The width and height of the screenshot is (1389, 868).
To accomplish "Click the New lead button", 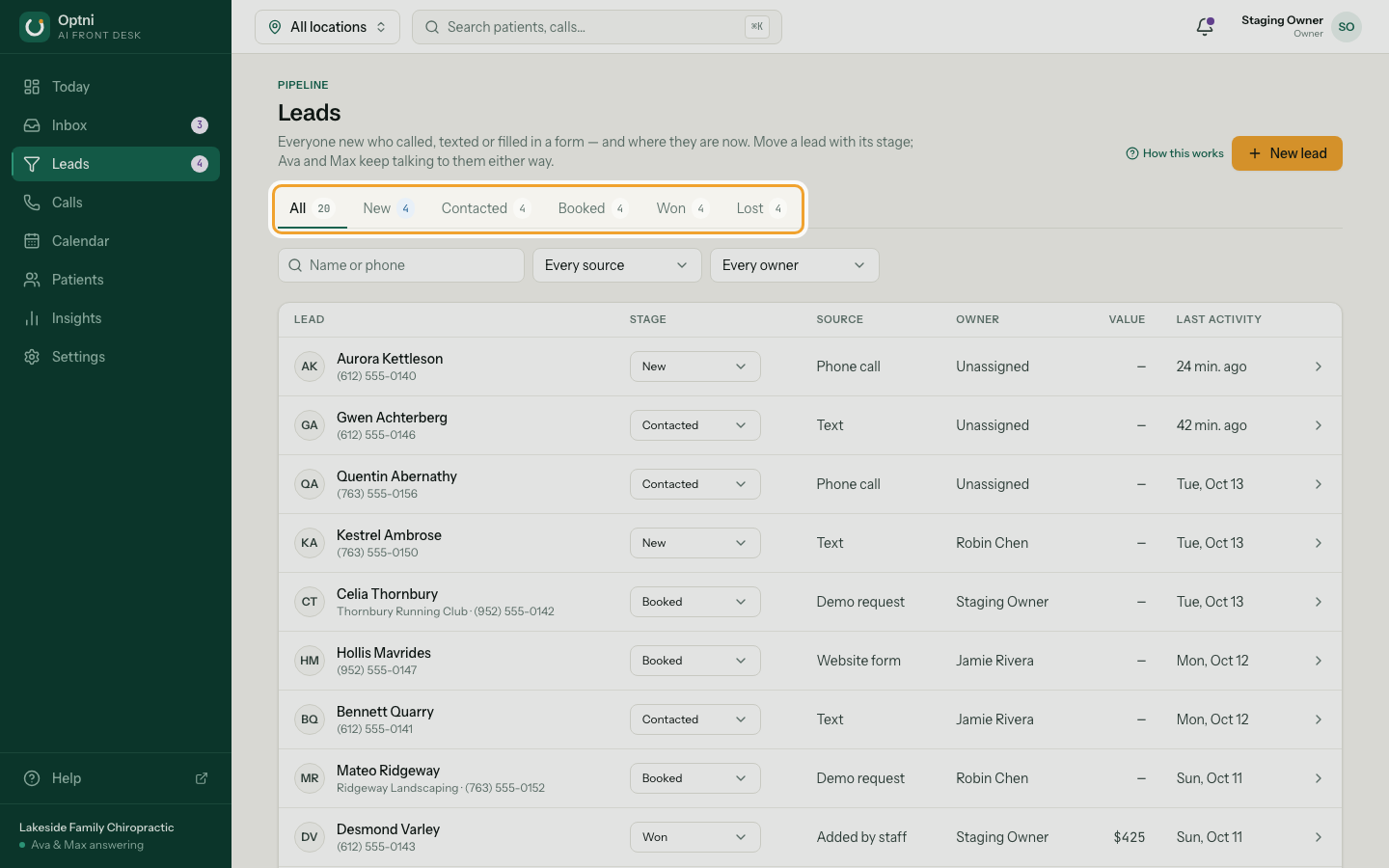I will click(1287, 153).
